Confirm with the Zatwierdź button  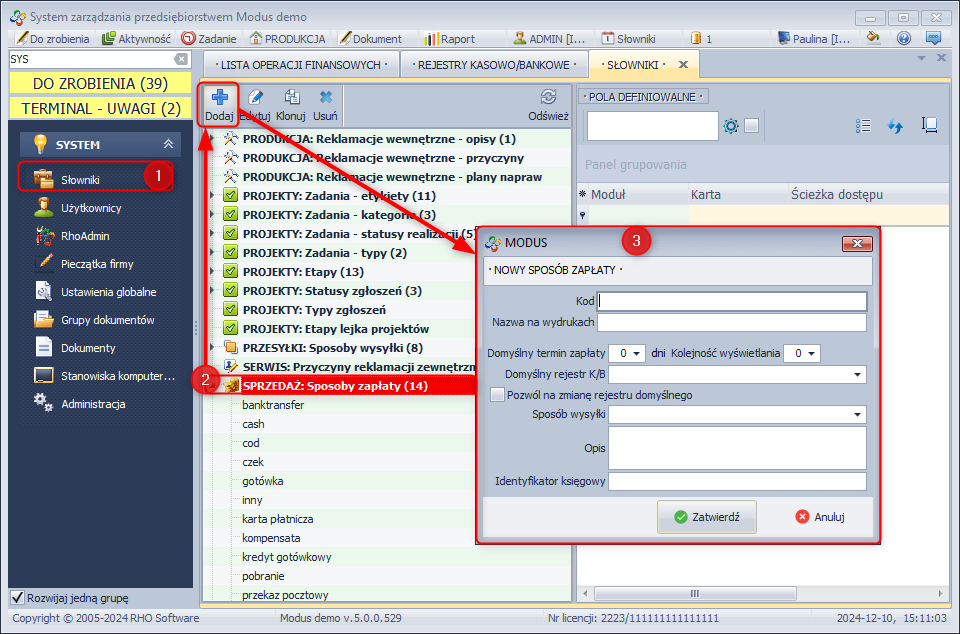click(706, 517)
